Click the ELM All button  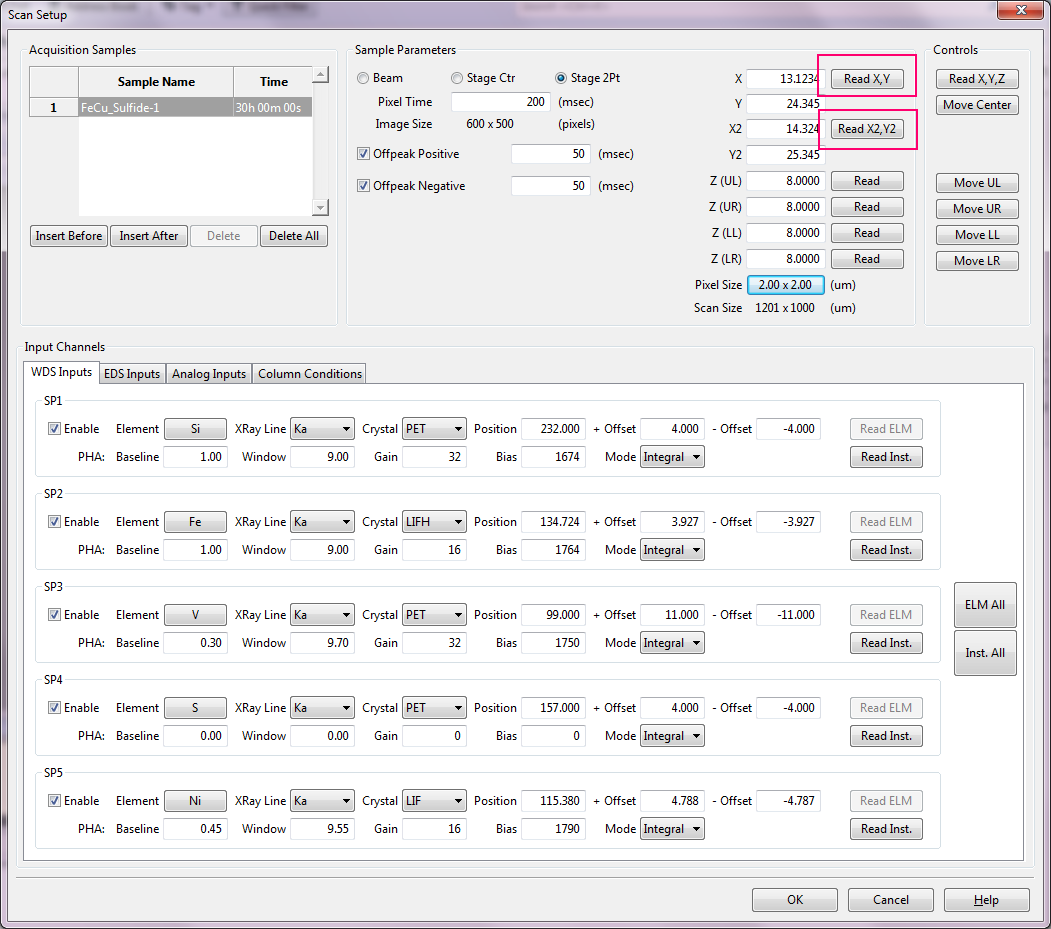point(984,605)
